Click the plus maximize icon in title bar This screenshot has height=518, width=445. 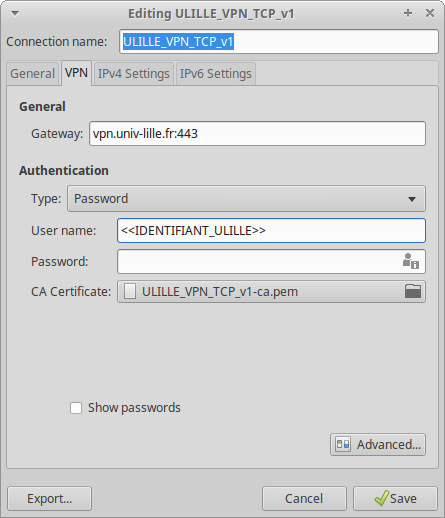[408, 13]
